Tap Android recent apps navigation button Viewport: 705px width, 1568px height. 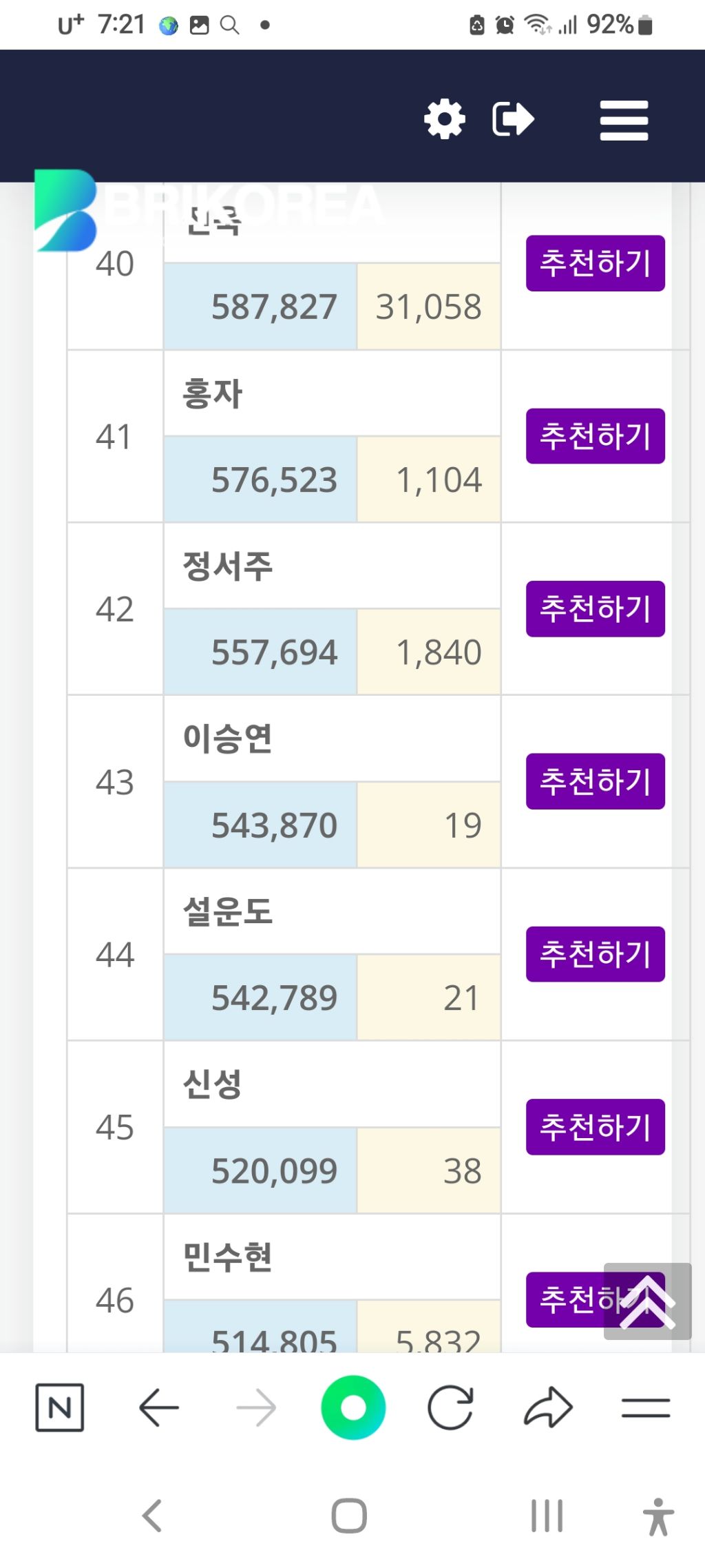(547, 1516)
